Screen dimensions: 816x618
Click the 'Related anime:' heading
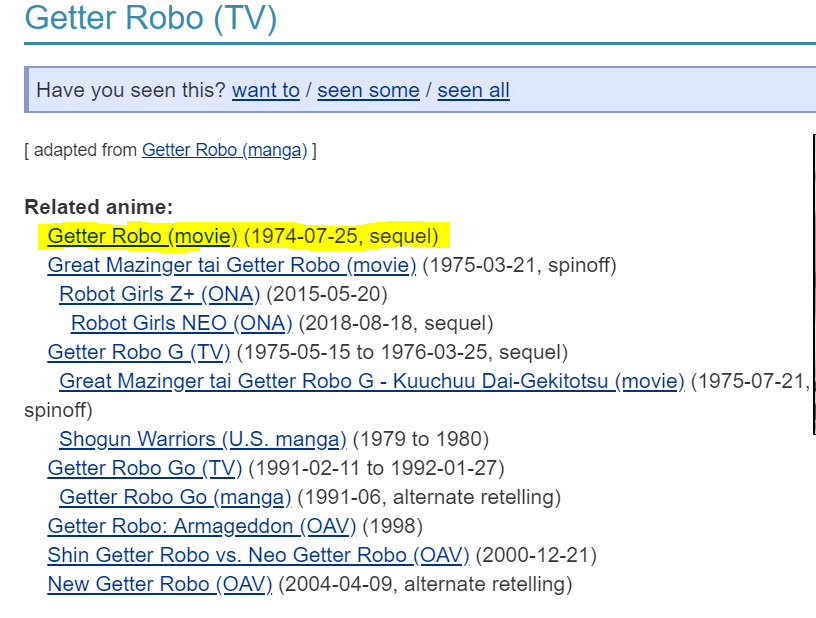pyautogui.click(x=98, y=207)
